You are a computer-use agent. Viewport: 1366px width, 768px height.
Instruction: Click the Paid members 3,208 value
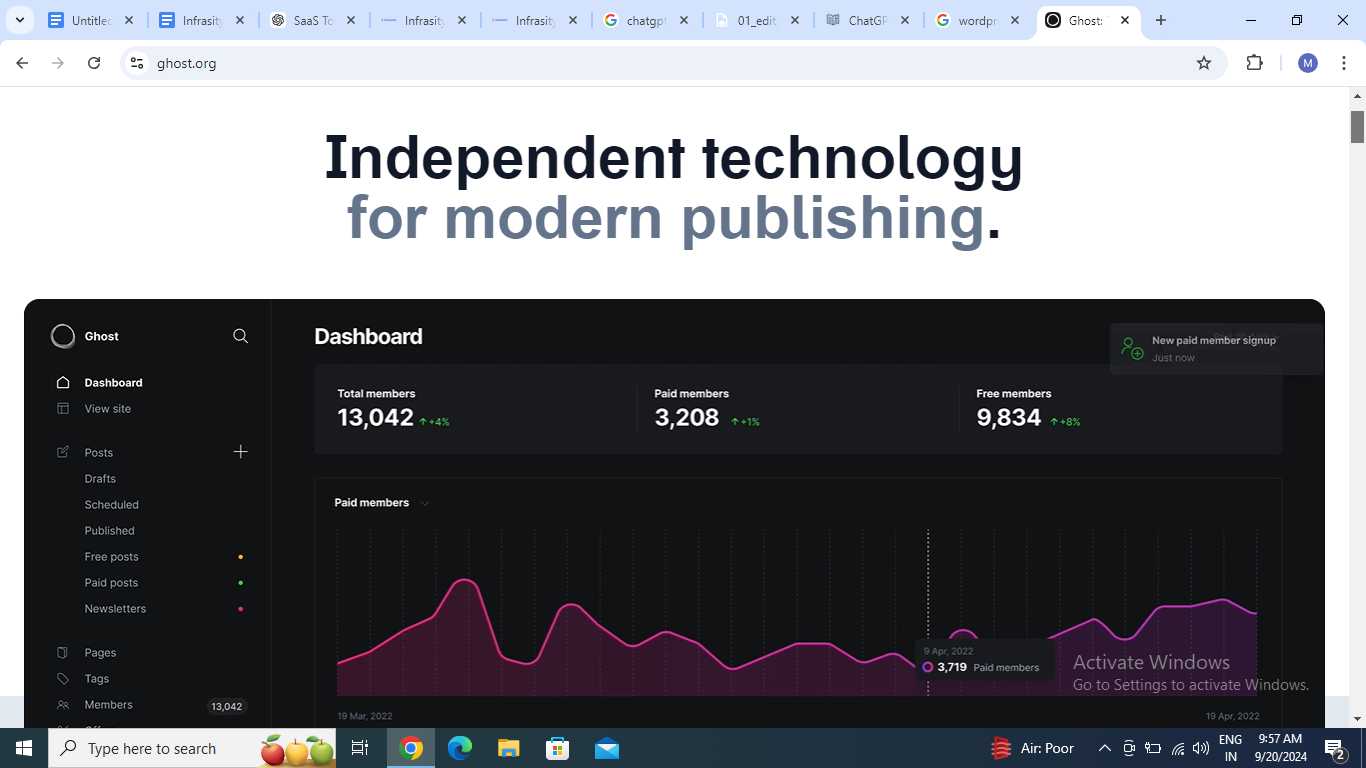tap(687, 418)
